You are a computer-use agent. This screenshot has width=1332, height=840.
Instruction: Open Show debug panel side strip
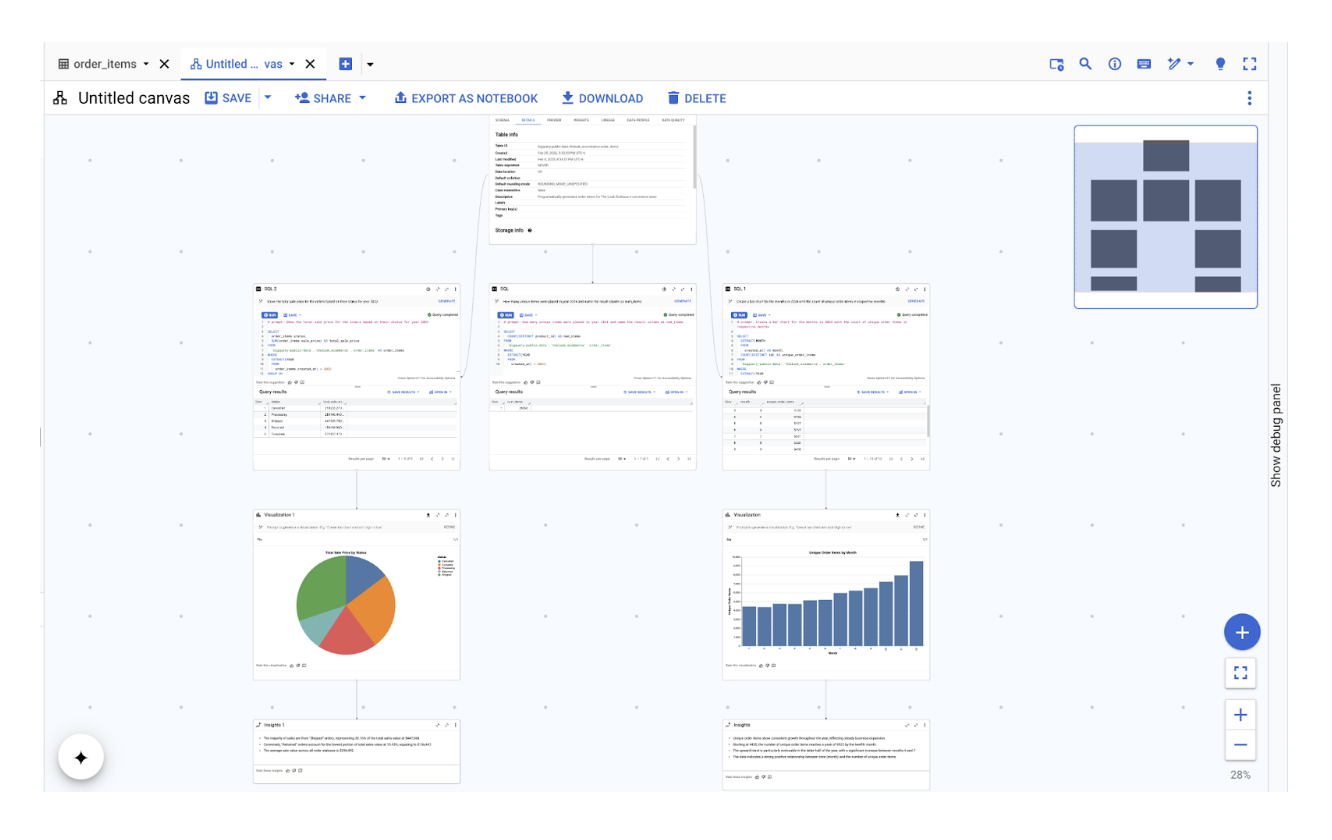[1276, 436]
